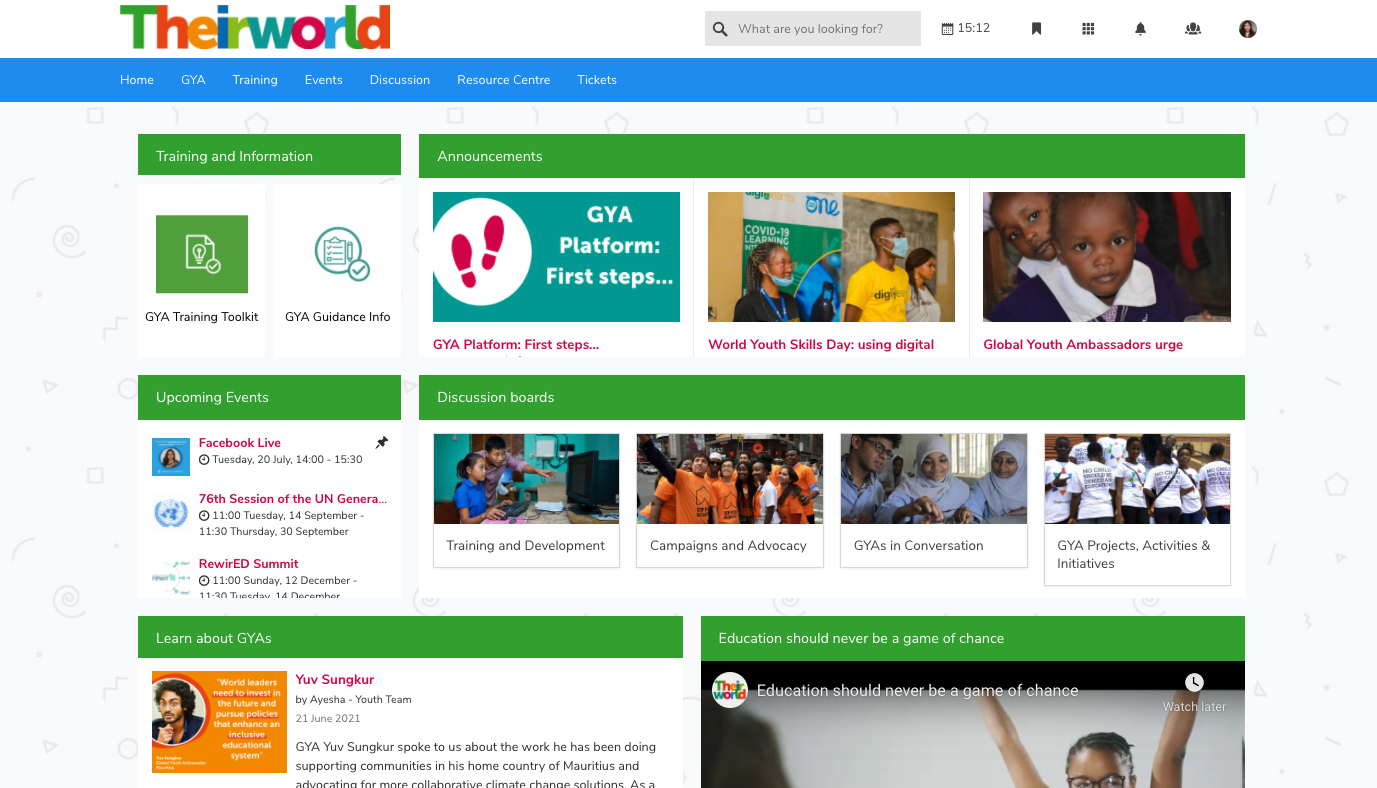1377x788 pixels.
Task: Open the GYA Training Toolkit icon
Action: pyautogui.click(x=202, y=254)
